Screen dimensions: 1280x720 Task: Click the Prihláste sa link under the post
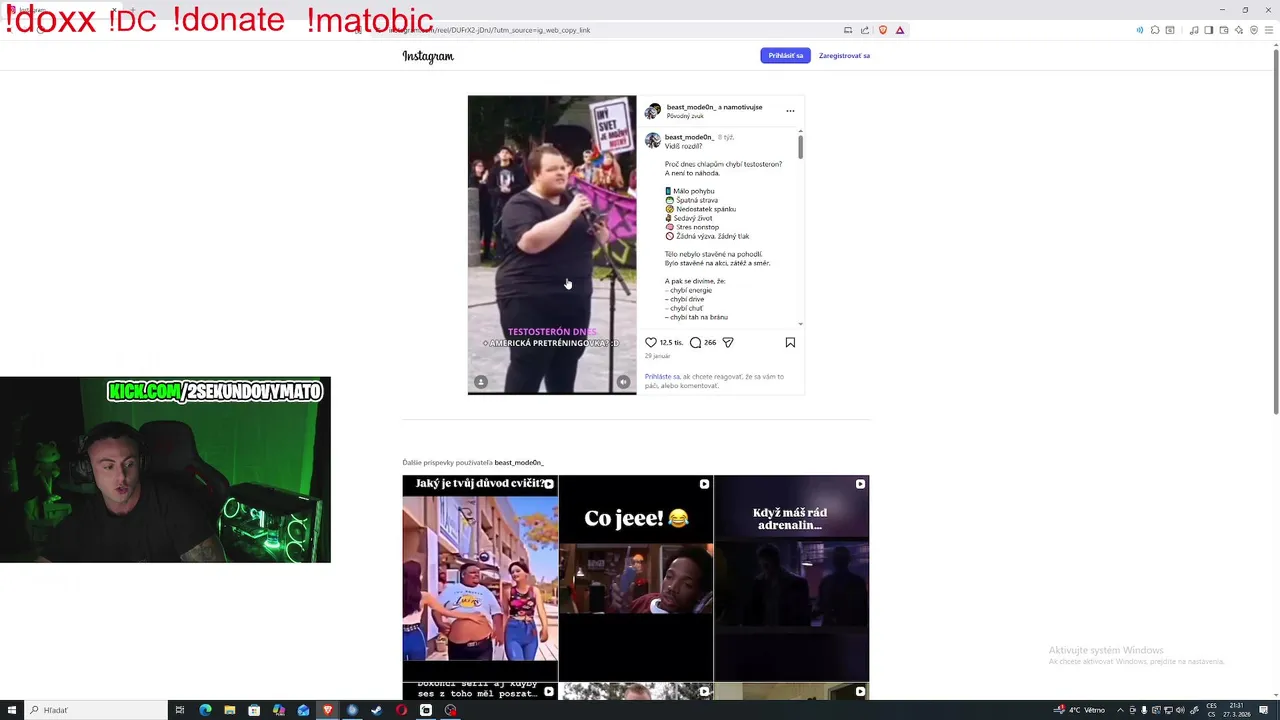(662, 377)
